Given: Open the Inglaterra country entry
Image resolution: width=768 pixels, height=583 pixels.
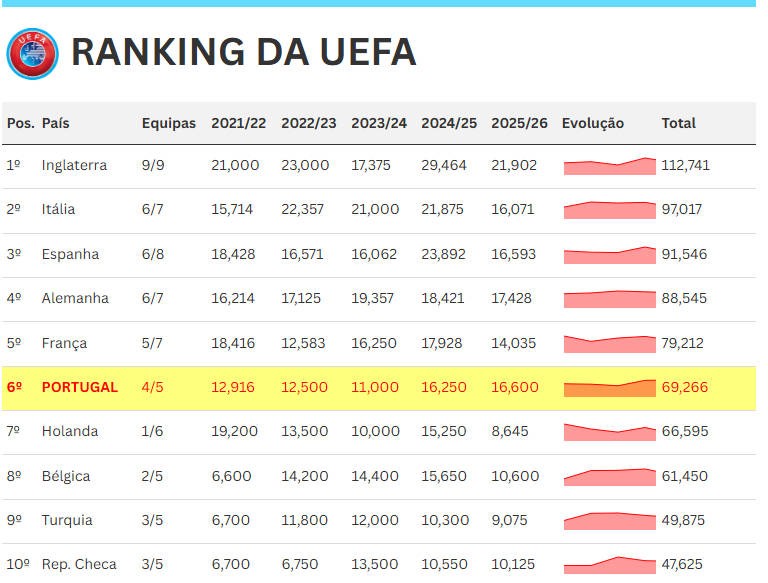Looking at the screenshot, I should click(74, 165).
